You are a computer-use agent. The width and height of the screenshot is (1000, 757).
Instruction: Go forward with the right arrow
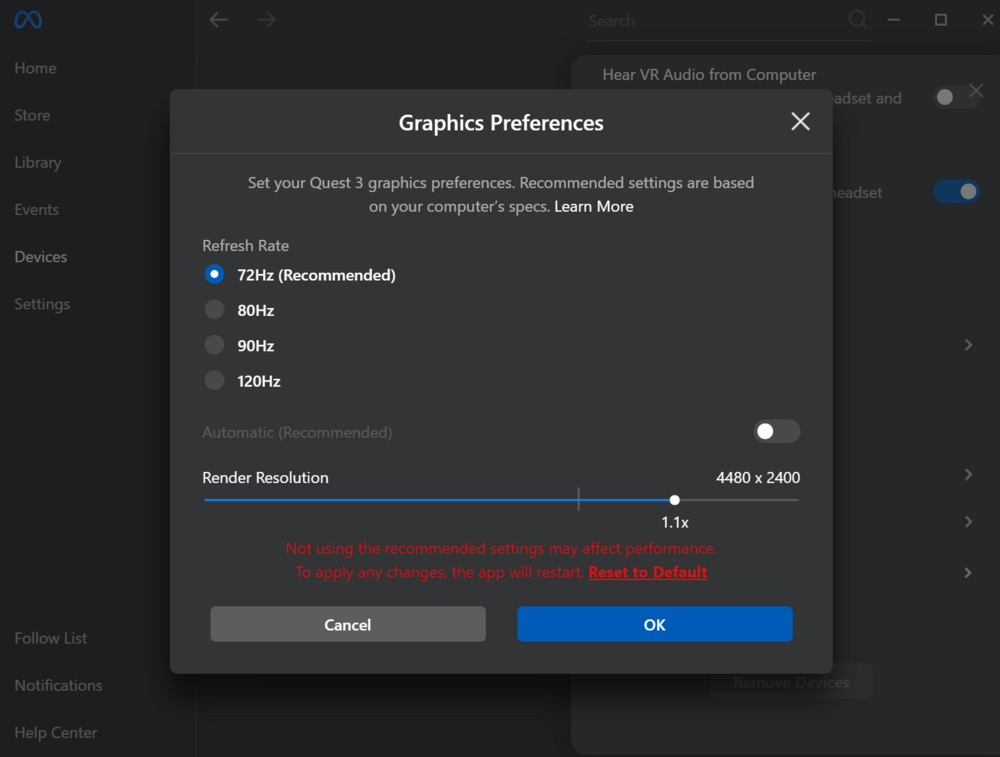pos(266,20)
